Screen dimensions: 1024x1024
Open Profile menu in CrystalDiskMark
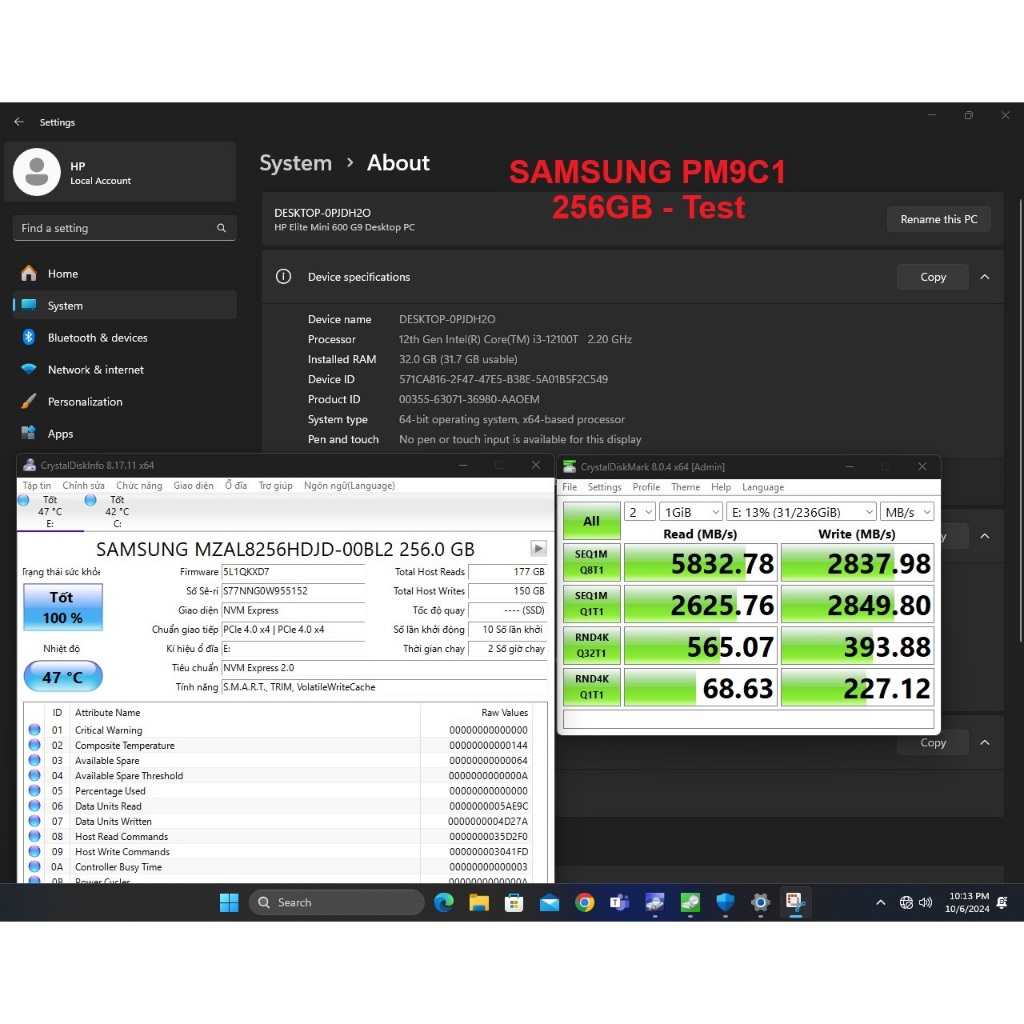tap(646, 487)
